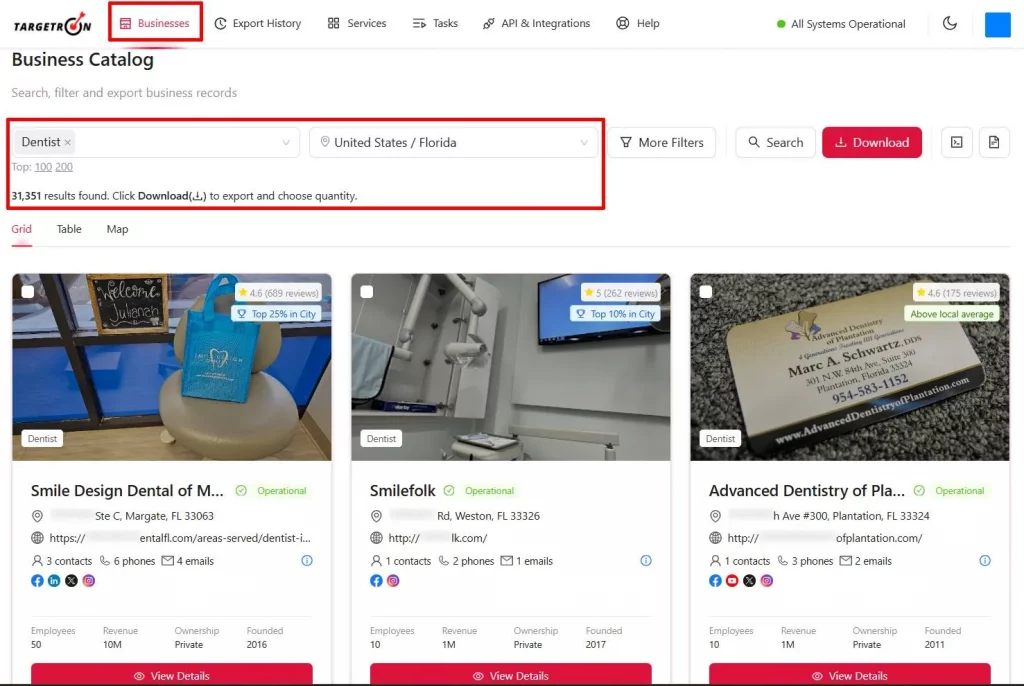The height and width of the screenshot is (686, 1024).
Task: Open More Filters panel
Action: [662, 142]
